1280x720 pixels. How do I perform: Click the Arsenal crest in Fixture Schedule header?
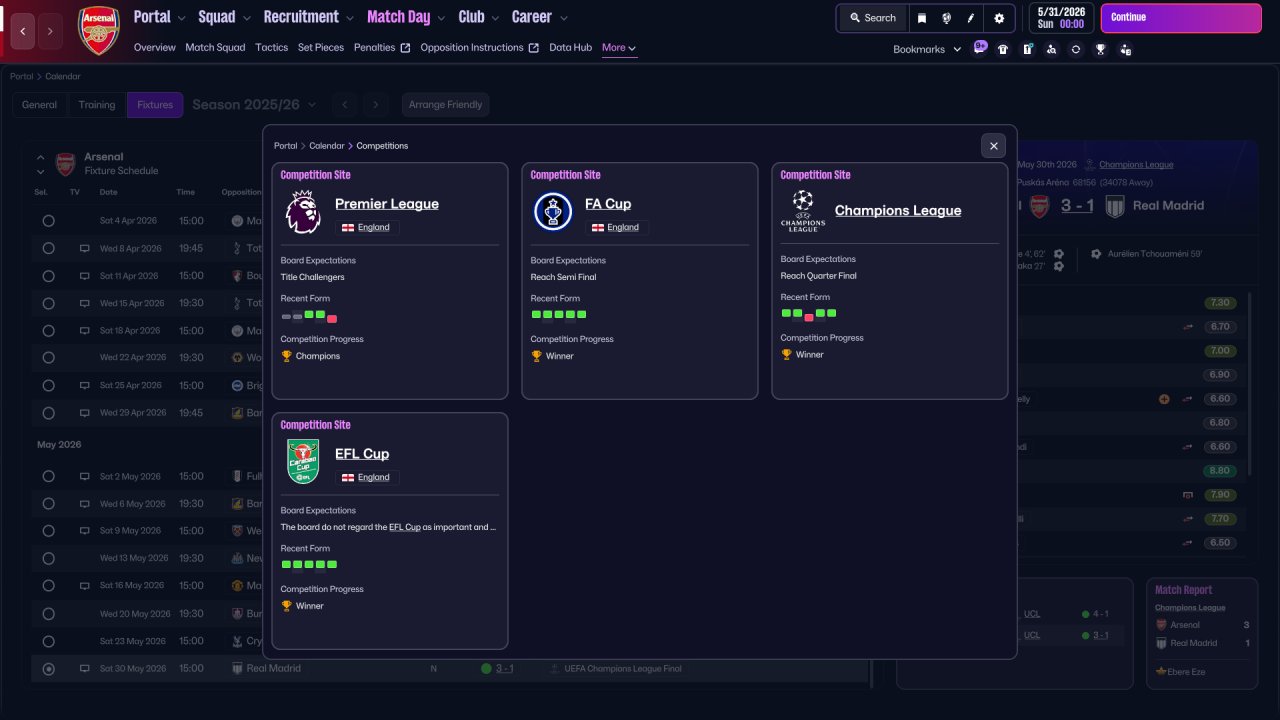(65, 164)
